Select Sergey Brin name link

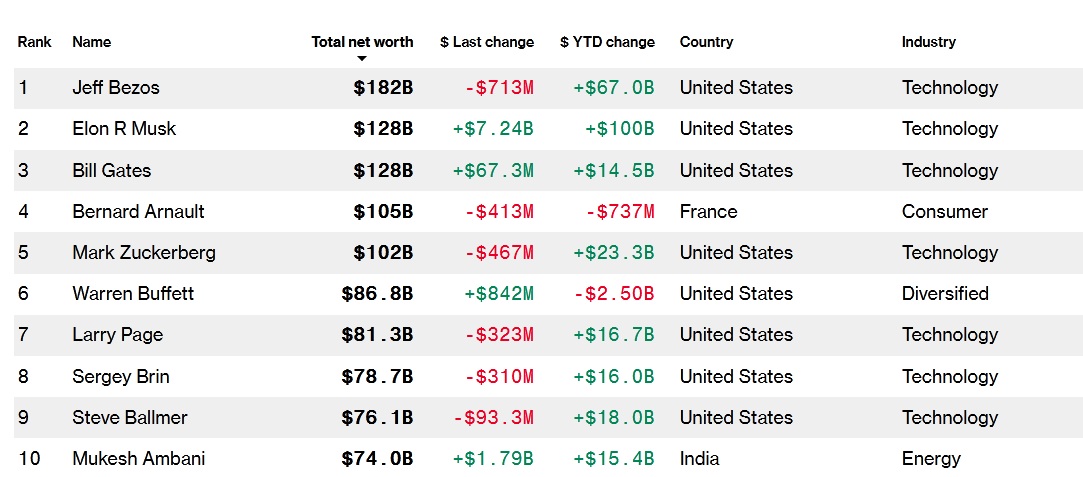(121, 377)
